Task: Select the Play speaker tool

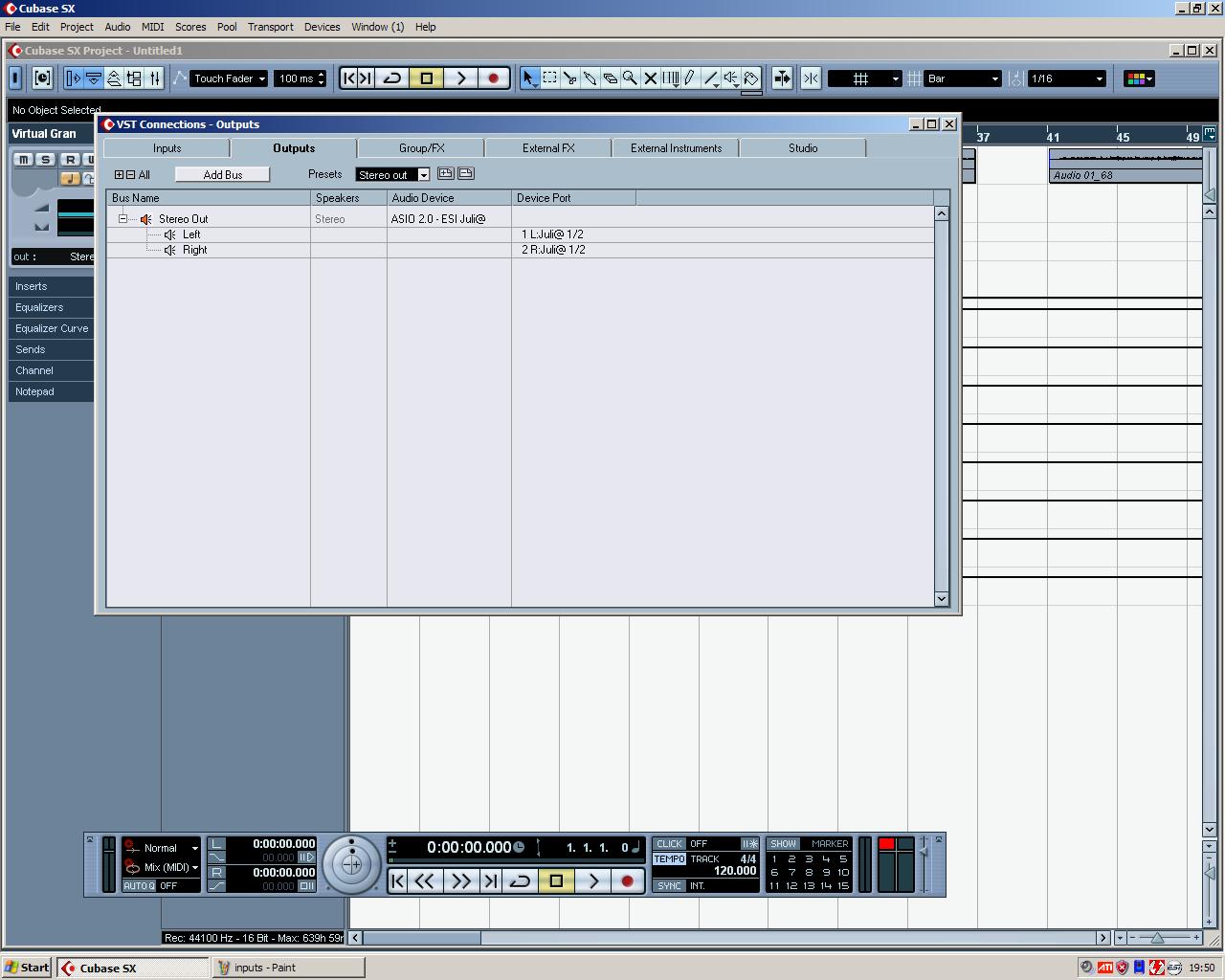Action: pos(731,78)
